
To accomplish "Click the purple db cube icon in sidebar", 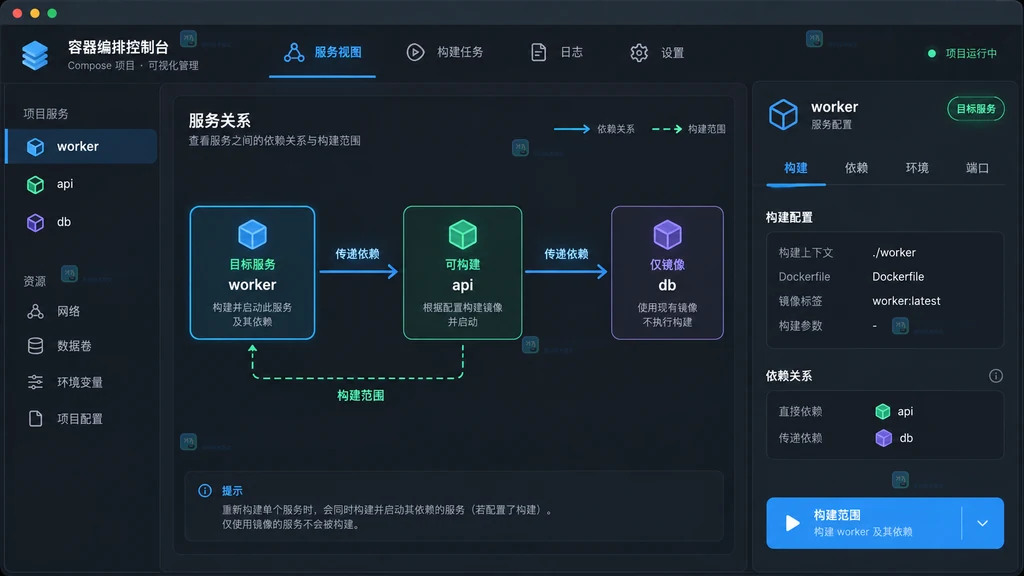I will point(35,223).
